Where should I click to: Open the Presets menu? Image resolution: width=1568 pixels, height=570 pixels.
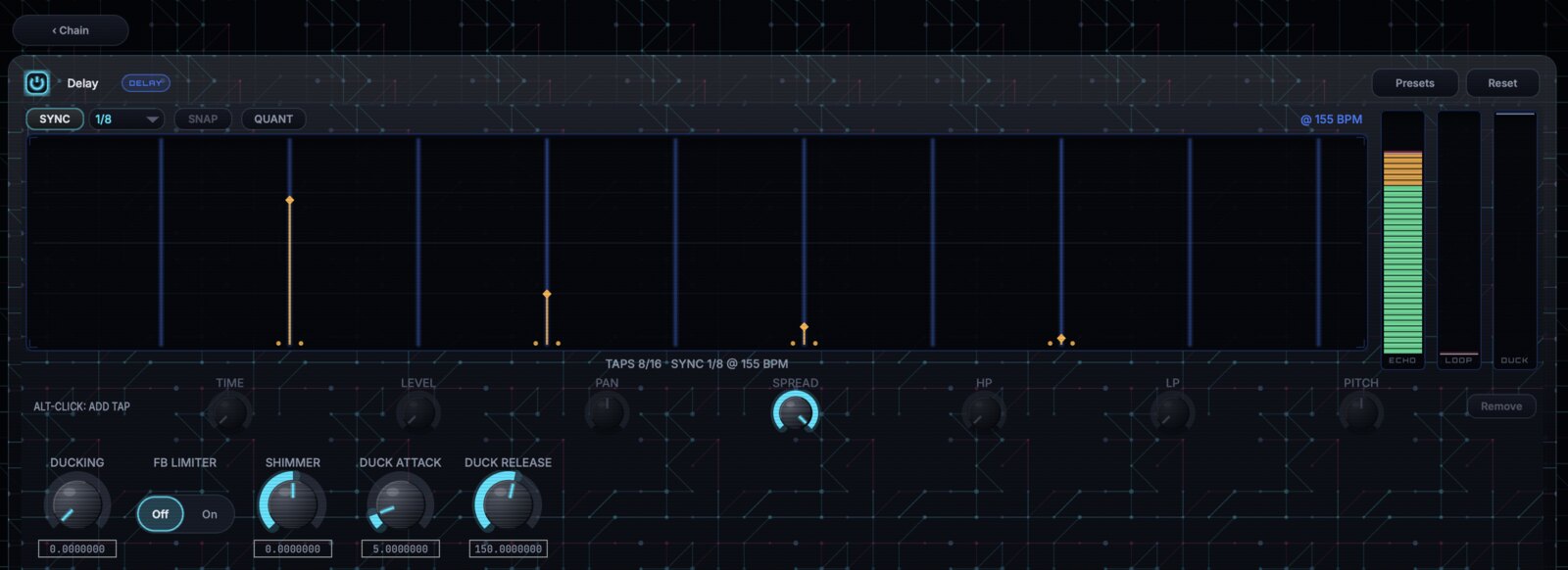pos(1414,83)
